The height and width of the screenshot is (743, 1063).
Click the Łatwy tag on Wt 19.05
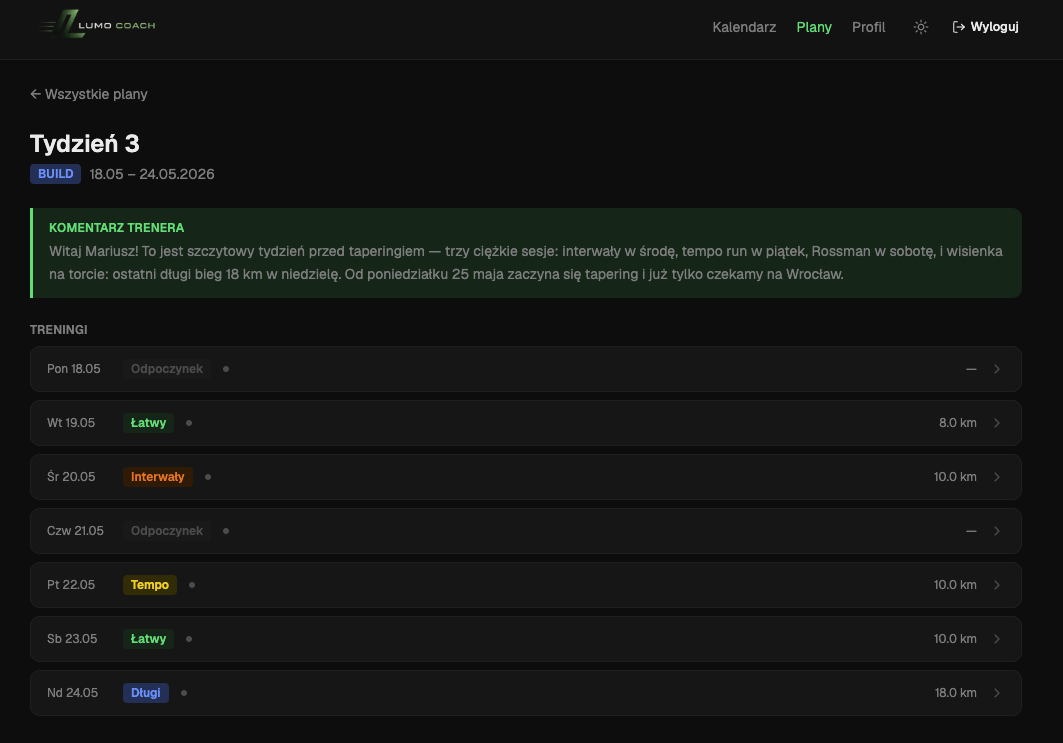coord(148,423)
